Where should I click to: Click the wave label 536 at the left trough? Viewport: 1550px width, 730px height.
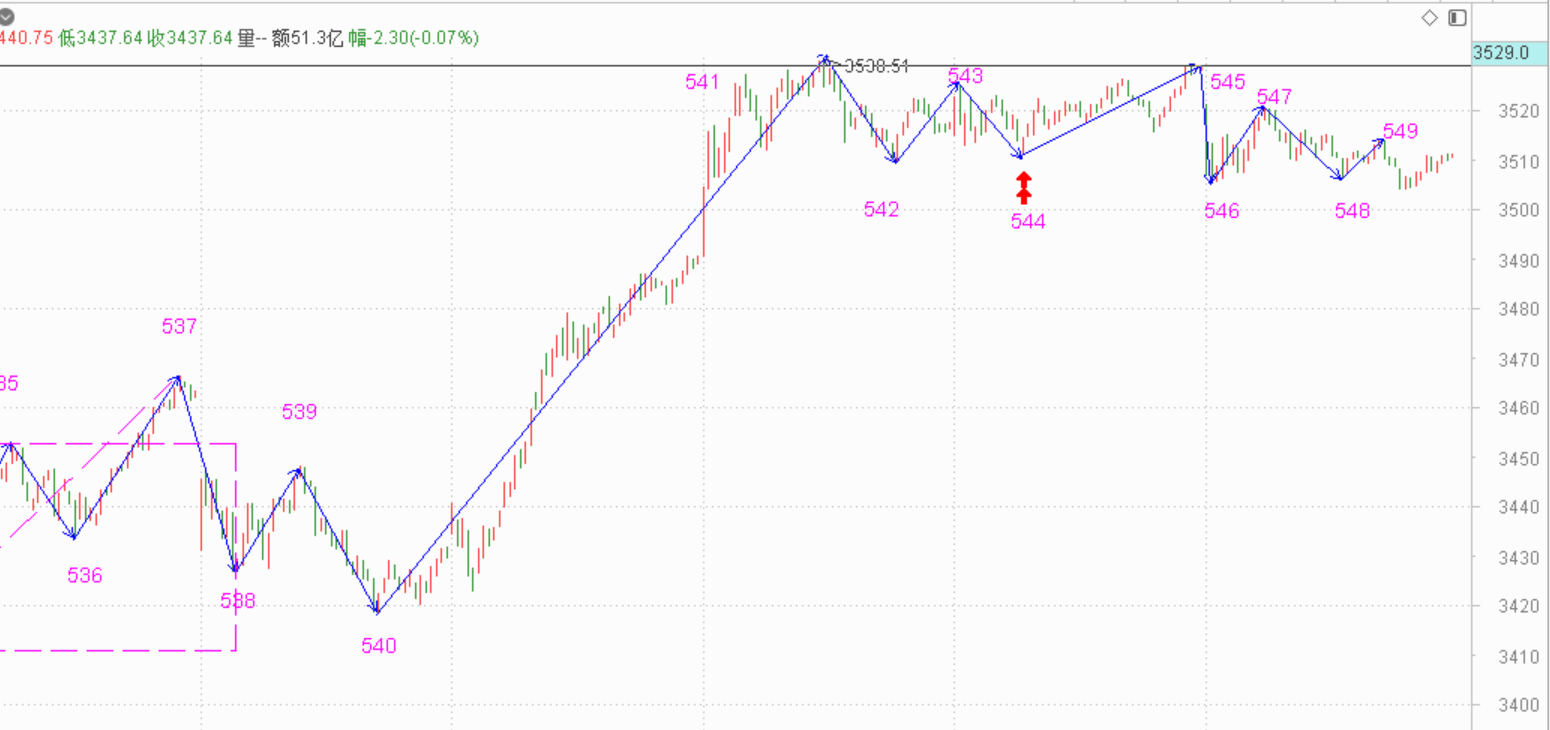click(84, 575)
